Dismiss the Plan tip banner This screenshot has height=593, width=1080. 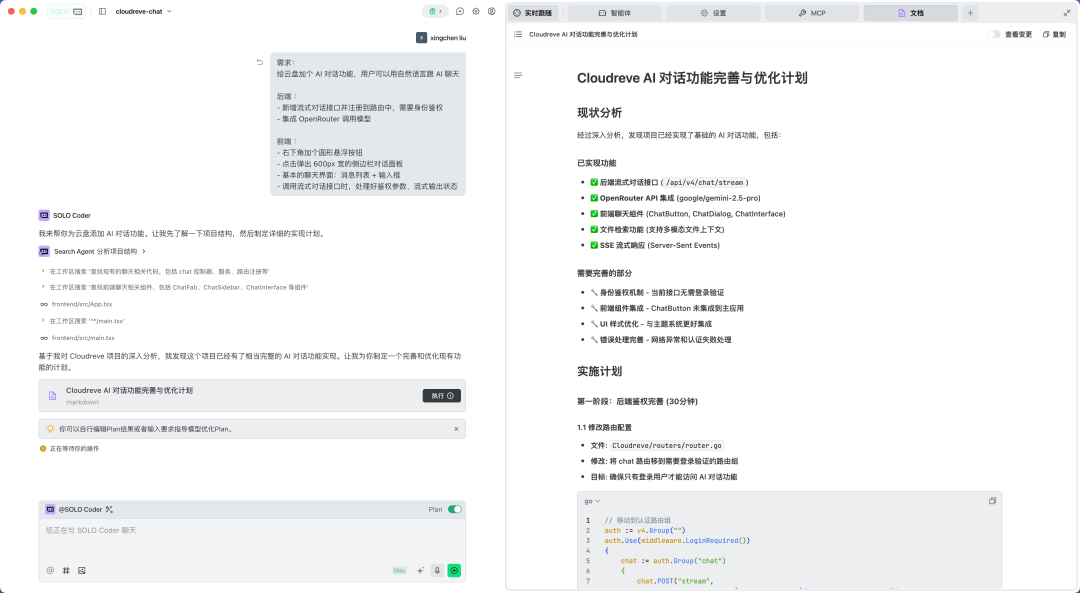(456, 429)
